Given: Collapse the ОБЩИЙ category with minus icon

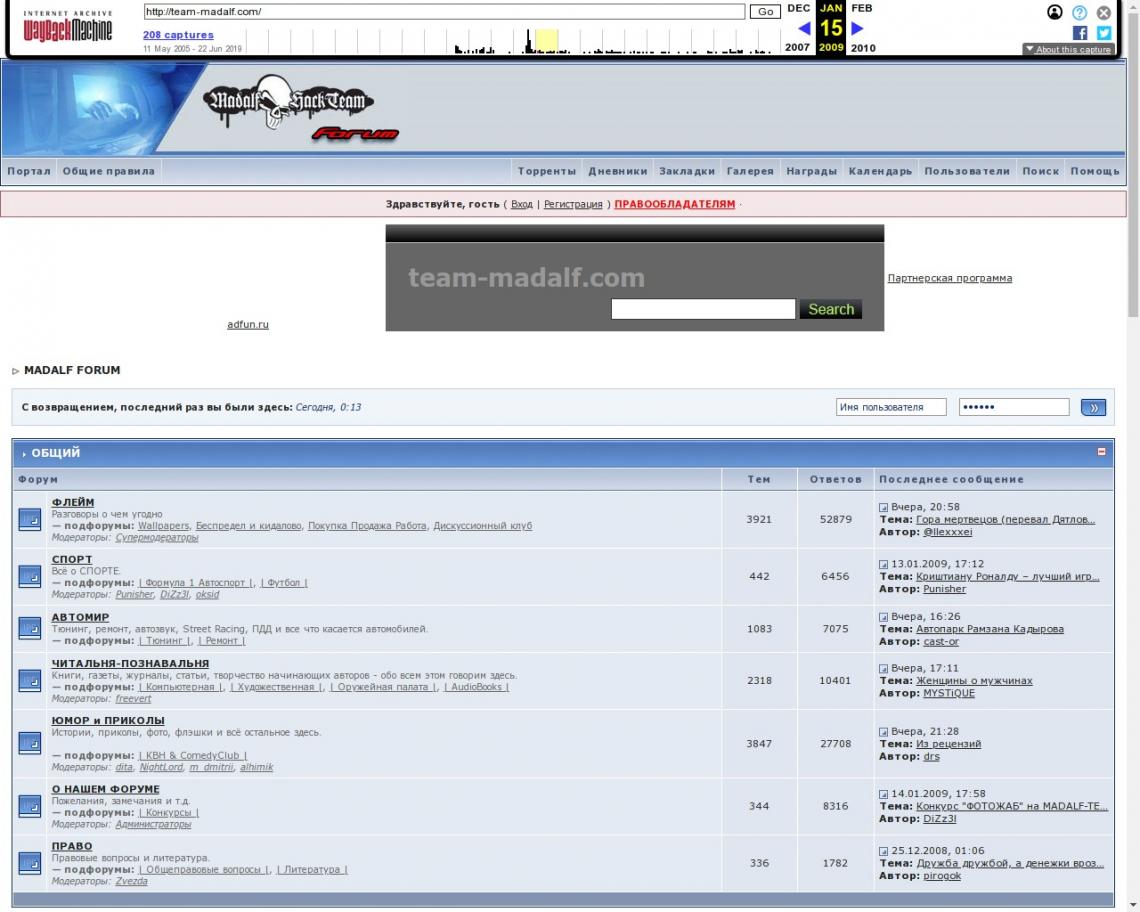Looking at the screenshot, I should [x=1101, y=452].
